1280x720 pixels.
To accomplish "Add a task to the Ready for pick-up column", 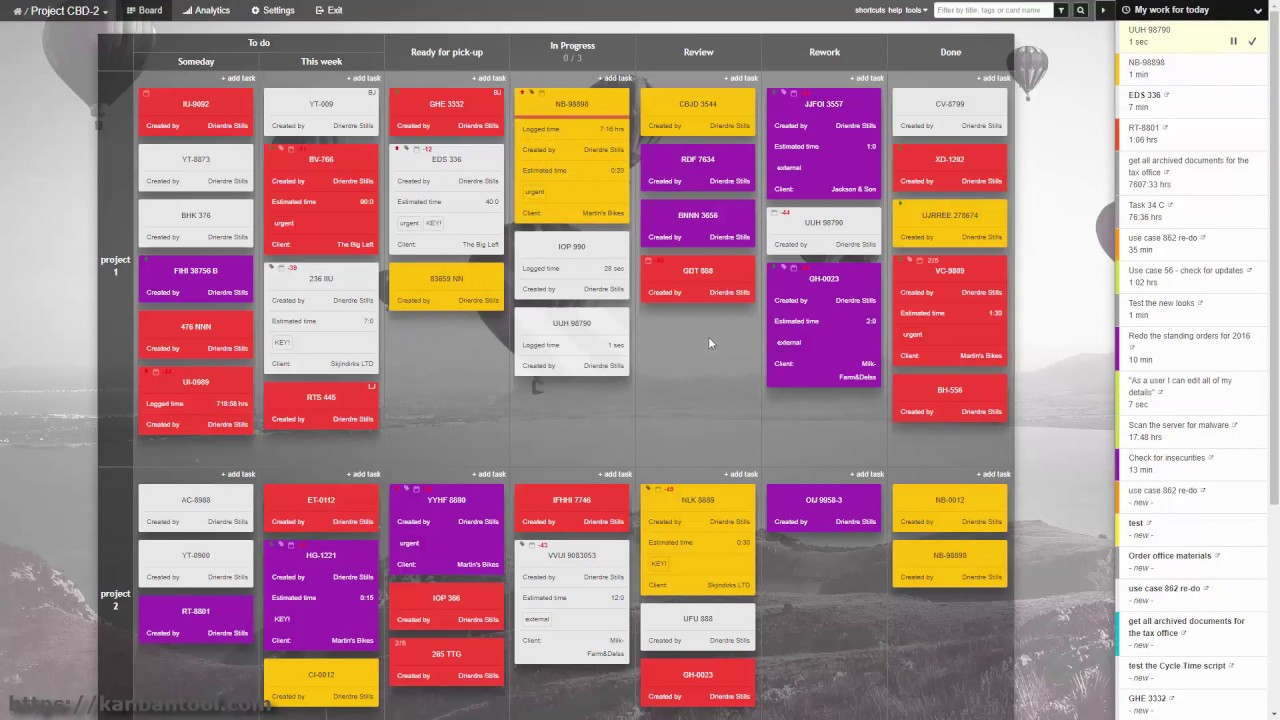I will [x=488, y=77].
